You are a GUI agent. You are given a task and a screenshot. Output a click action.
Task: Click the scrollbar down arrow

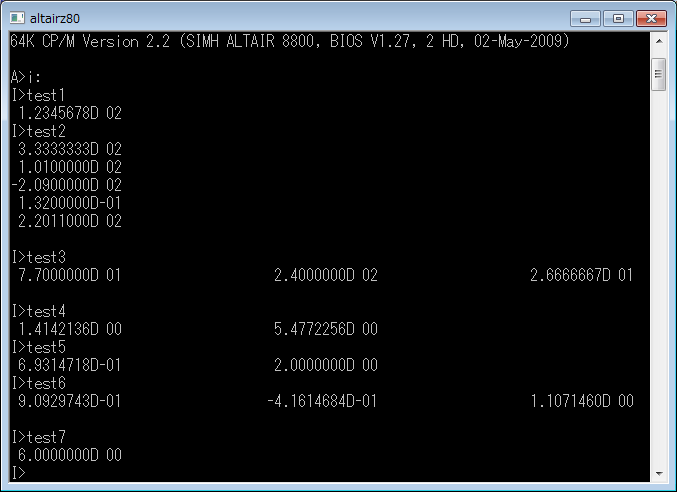pyautogui.click(x=659, y=473)
